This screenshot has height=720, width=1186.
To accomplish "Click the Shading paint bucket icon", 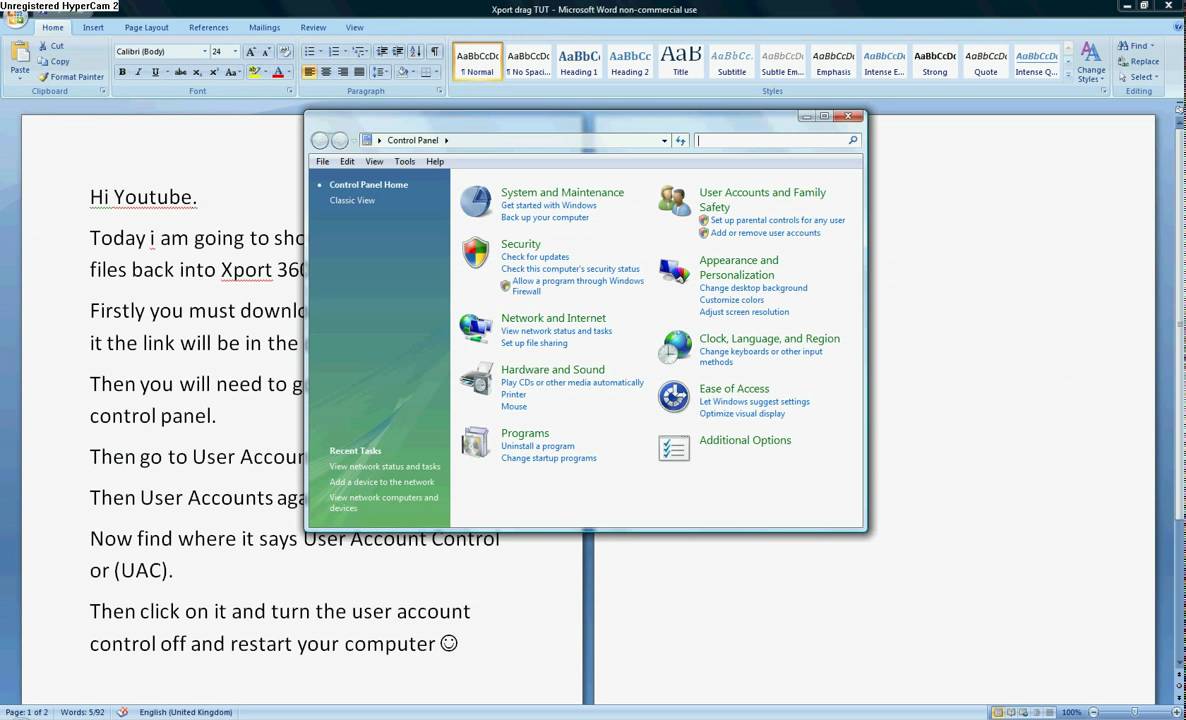I will pyautogui.click(x=402, y=72).
